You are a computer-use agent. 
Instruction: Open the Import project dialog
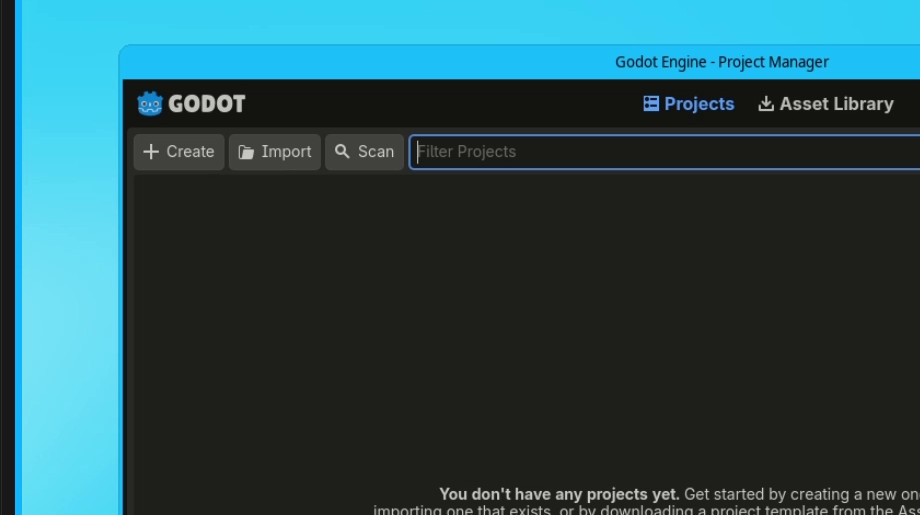[x=275, y=152]
